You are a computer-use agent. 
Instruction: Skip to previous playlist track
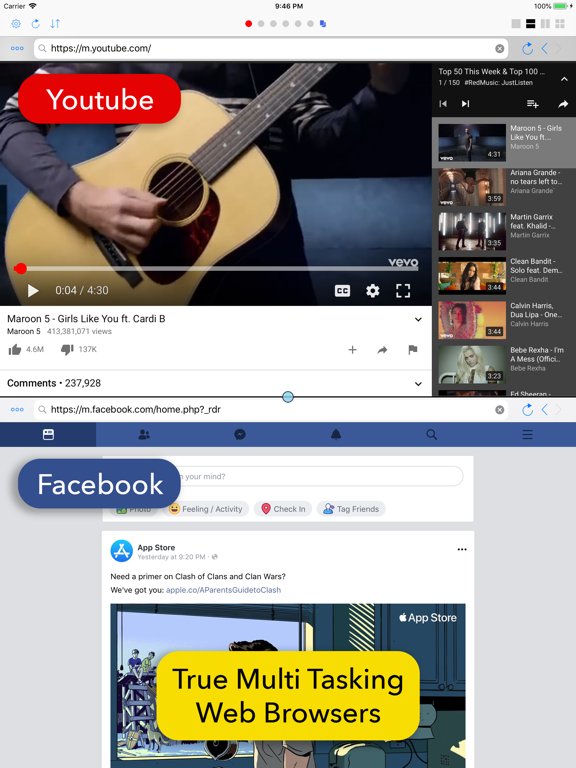443,104
